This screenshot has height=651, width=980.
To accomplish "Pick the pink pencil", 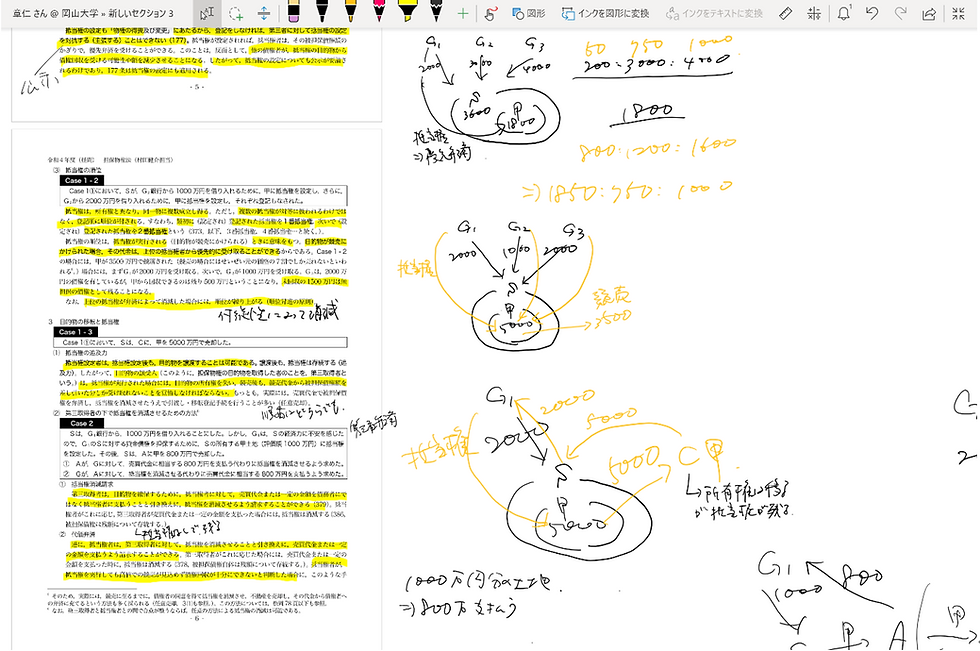I will (x=379, y=12).
